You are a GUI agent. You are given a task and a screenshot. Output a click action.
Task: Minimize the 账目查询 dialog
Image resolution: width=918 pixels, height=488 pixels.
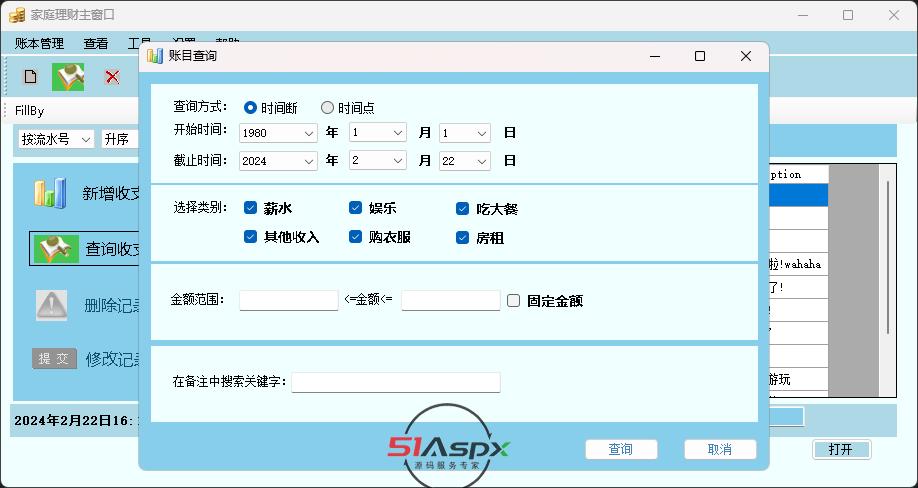click(655, 56)
